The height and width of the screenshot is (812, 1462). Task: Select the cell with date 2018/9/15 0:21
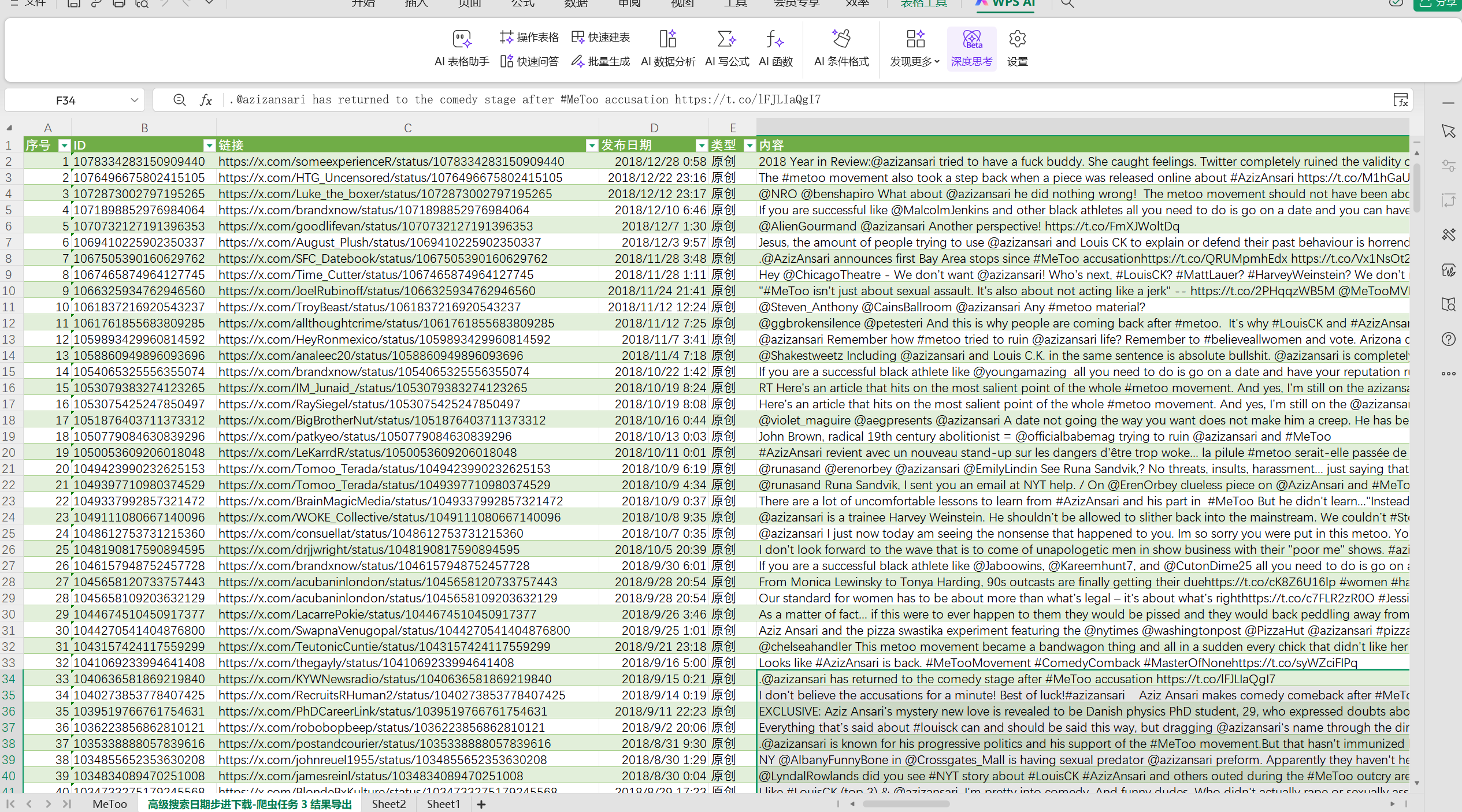pos(654,679)
